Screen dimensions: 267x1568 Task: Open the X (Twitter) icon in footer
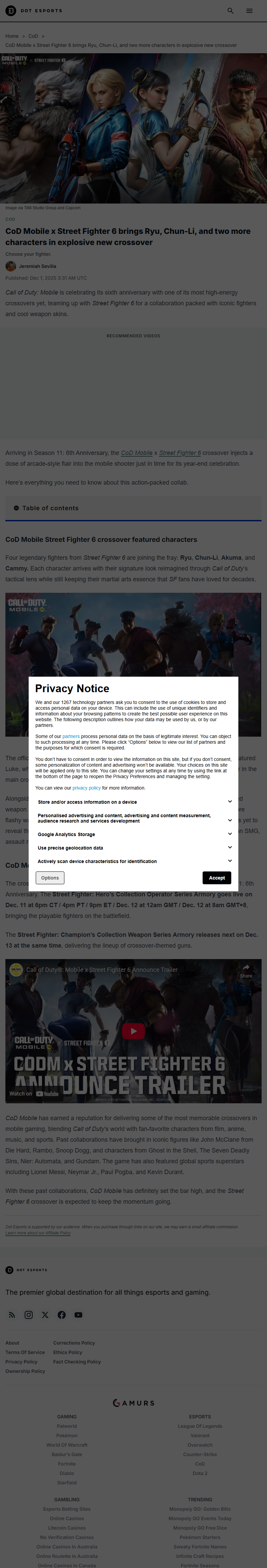click(45, 1315)
